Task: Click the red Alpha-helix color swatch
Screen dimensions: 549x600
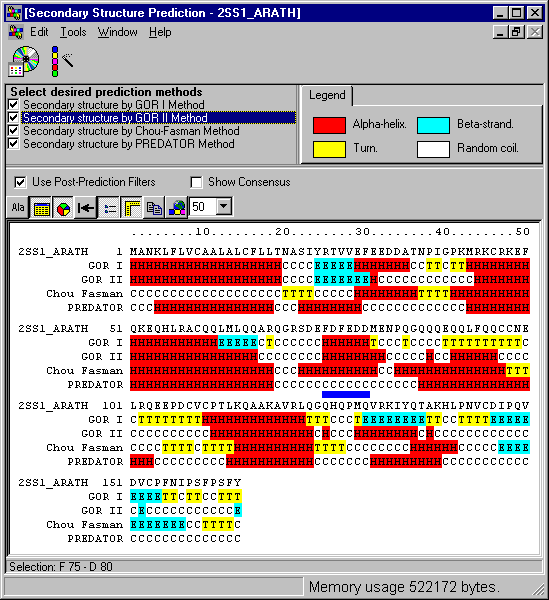Action: coord(329,125)
